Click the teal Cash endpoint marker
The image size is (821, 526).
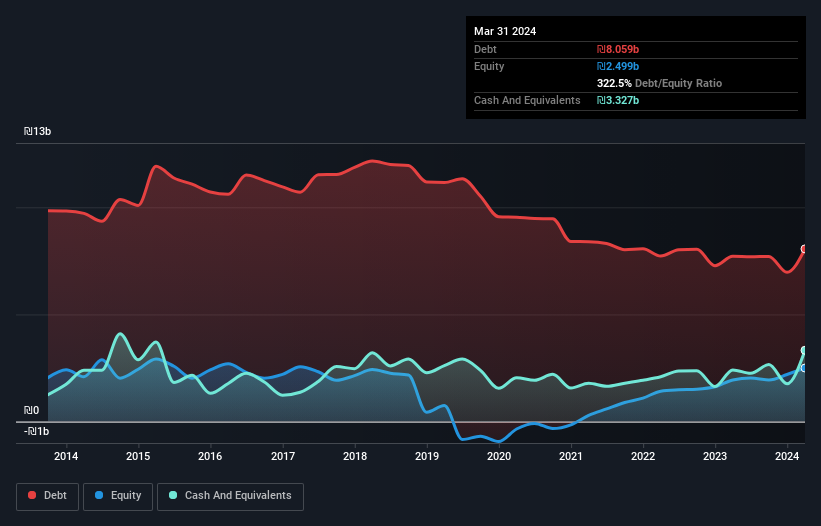(804, 350)
